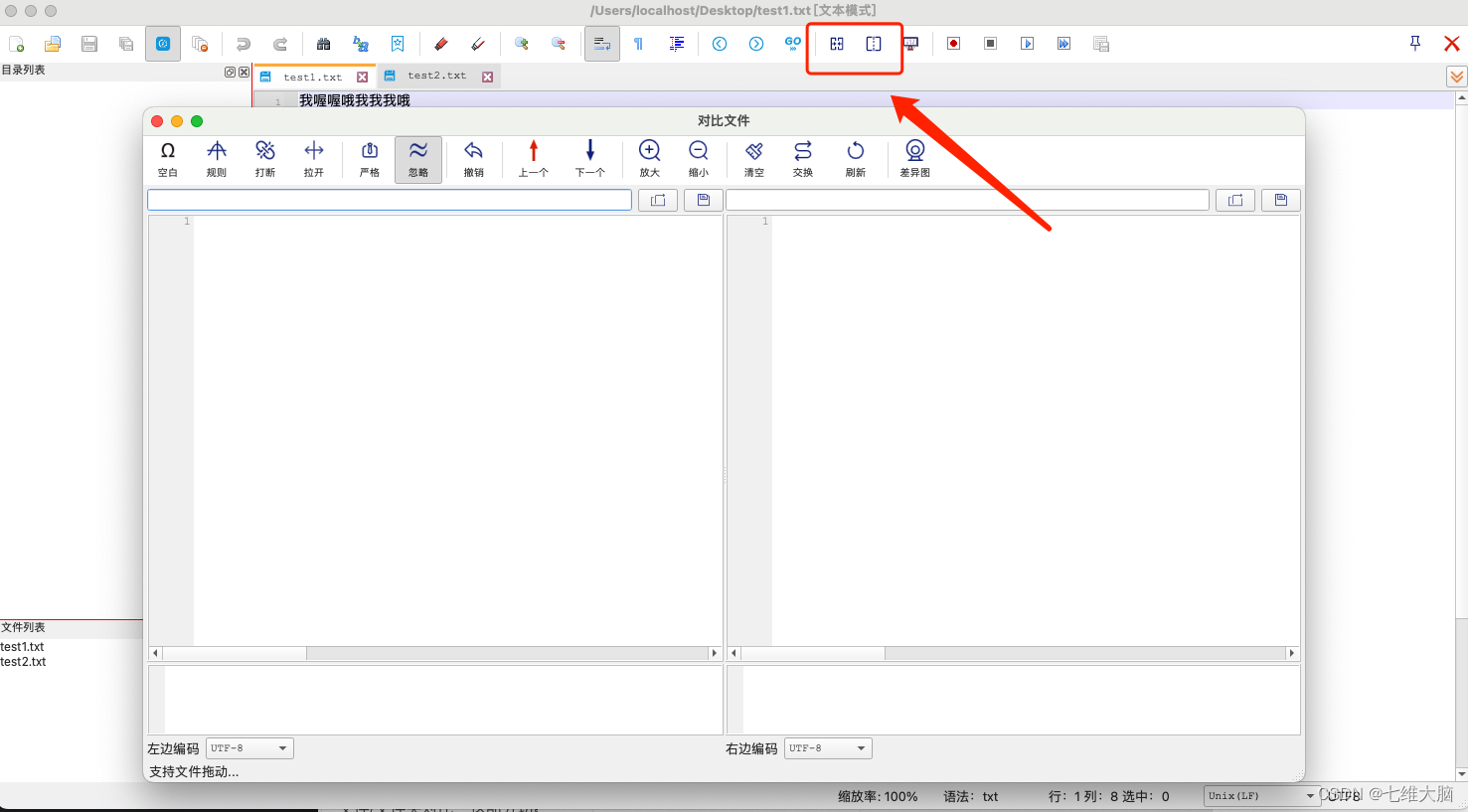This screenshot has width=1468, height=812.
Task: Start macro recording with red dot icon
Action: tap(954, 44)
